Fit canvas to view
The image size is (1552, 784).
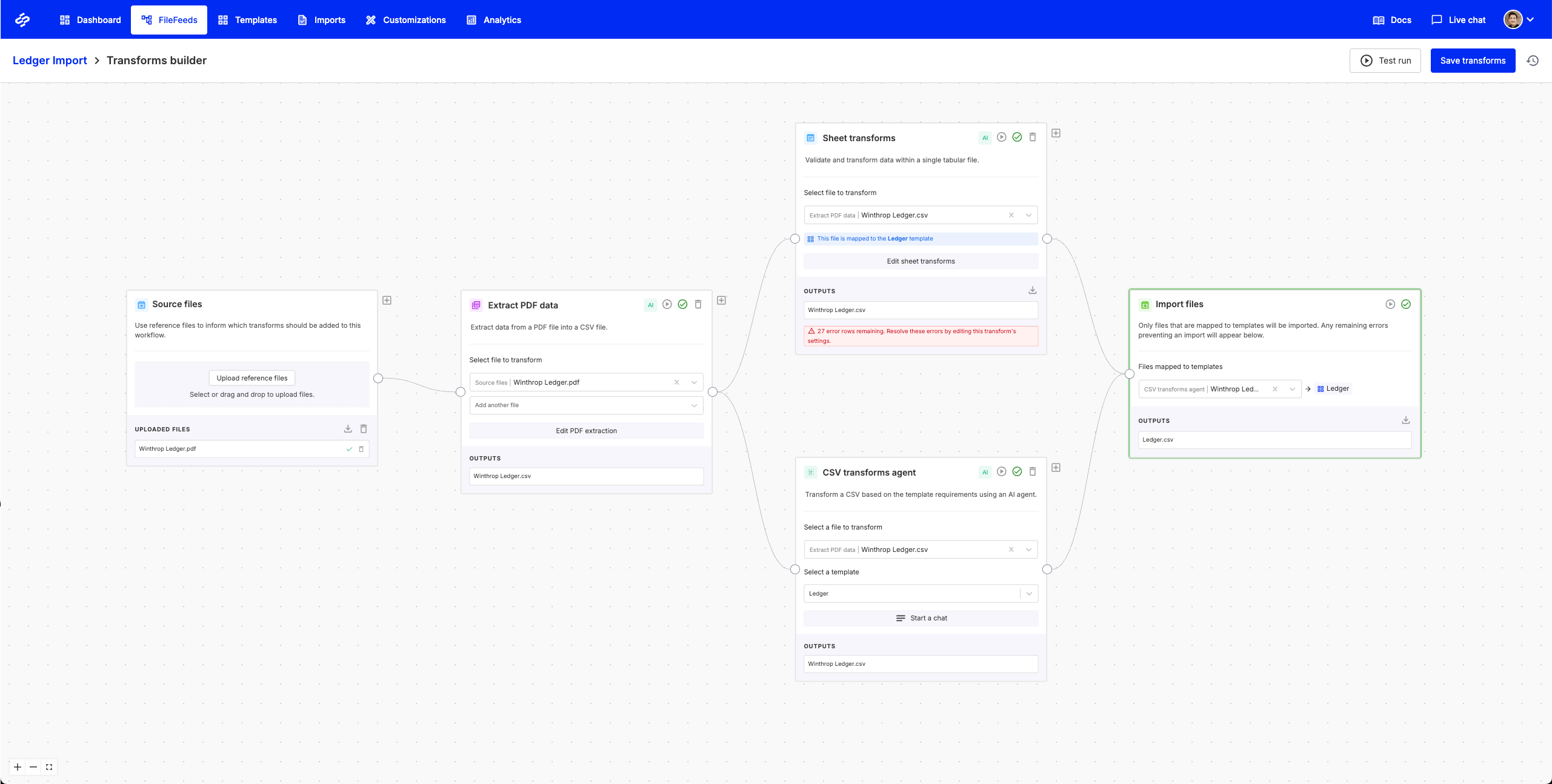49,767
